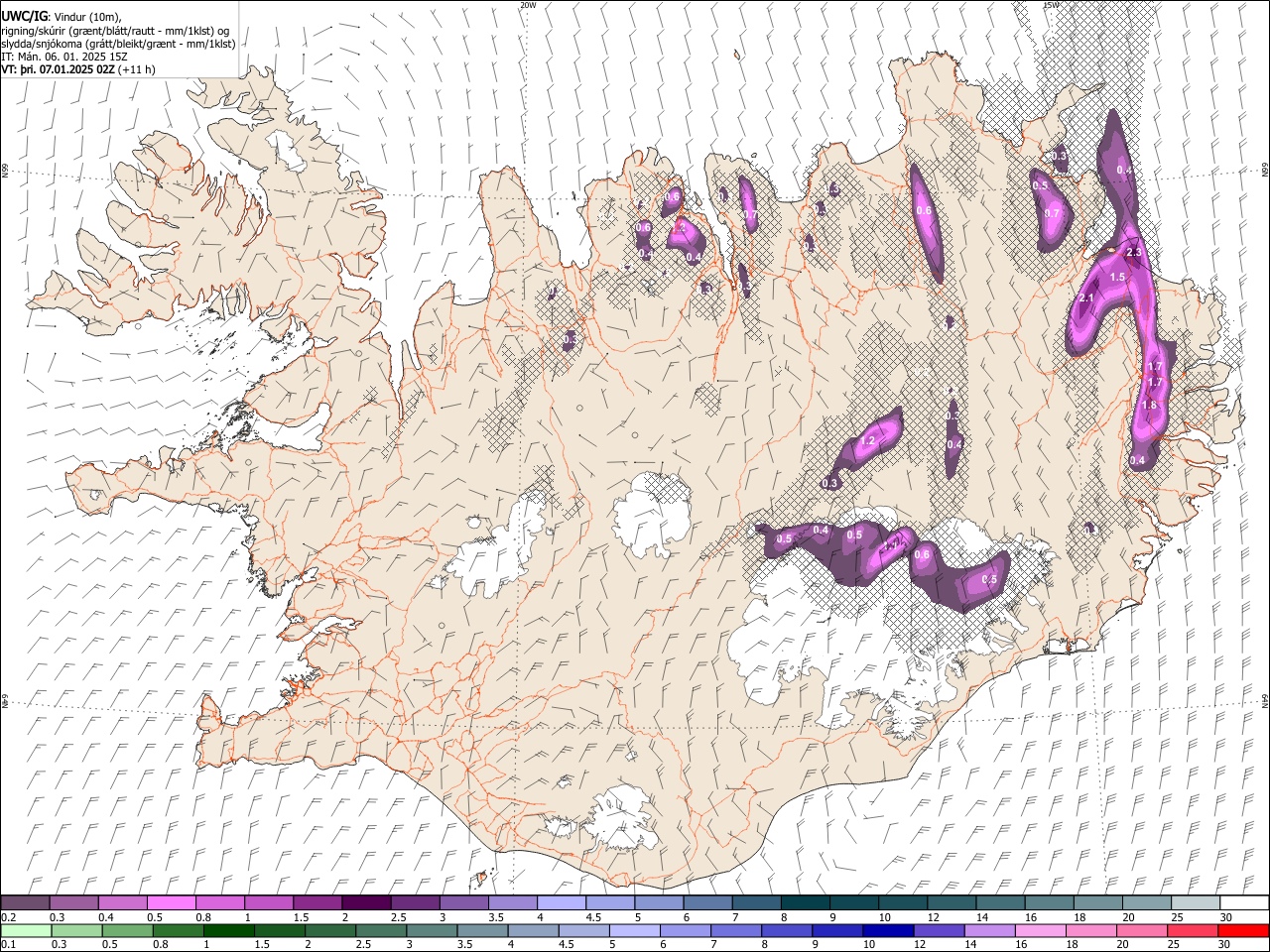Click the '15W' longitude label
The height and width of the screenshot is (952, 1270).
(x=1052, y=5)
